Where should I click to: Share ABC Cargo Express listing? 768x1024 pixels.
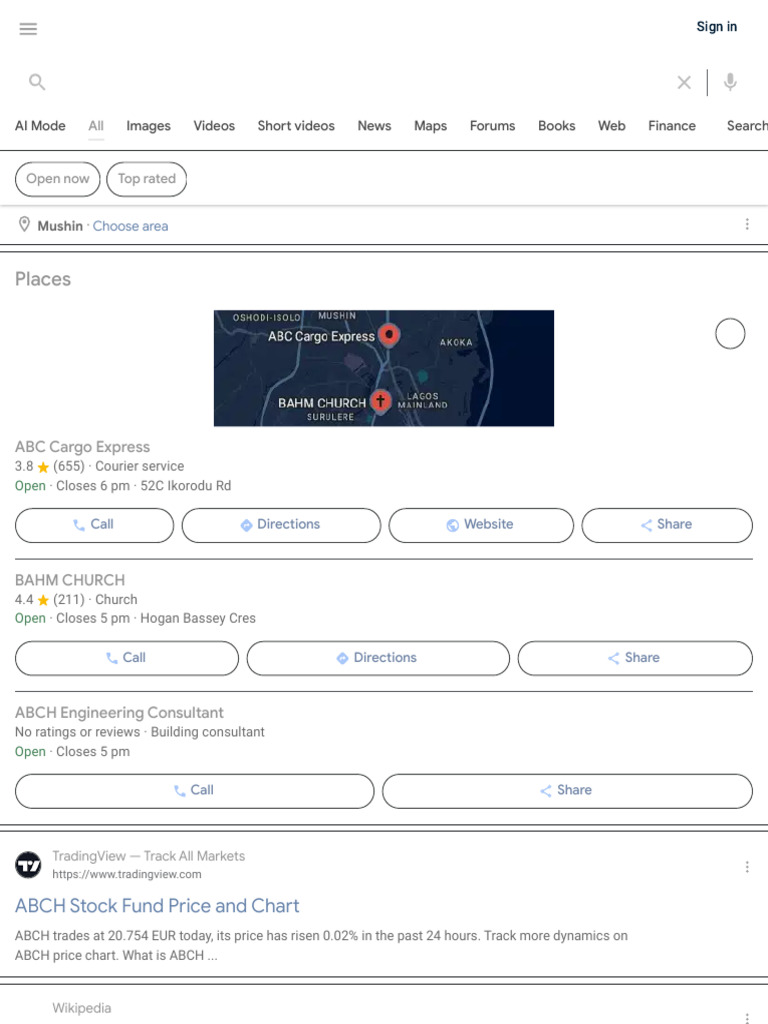(x=667, y=525)
